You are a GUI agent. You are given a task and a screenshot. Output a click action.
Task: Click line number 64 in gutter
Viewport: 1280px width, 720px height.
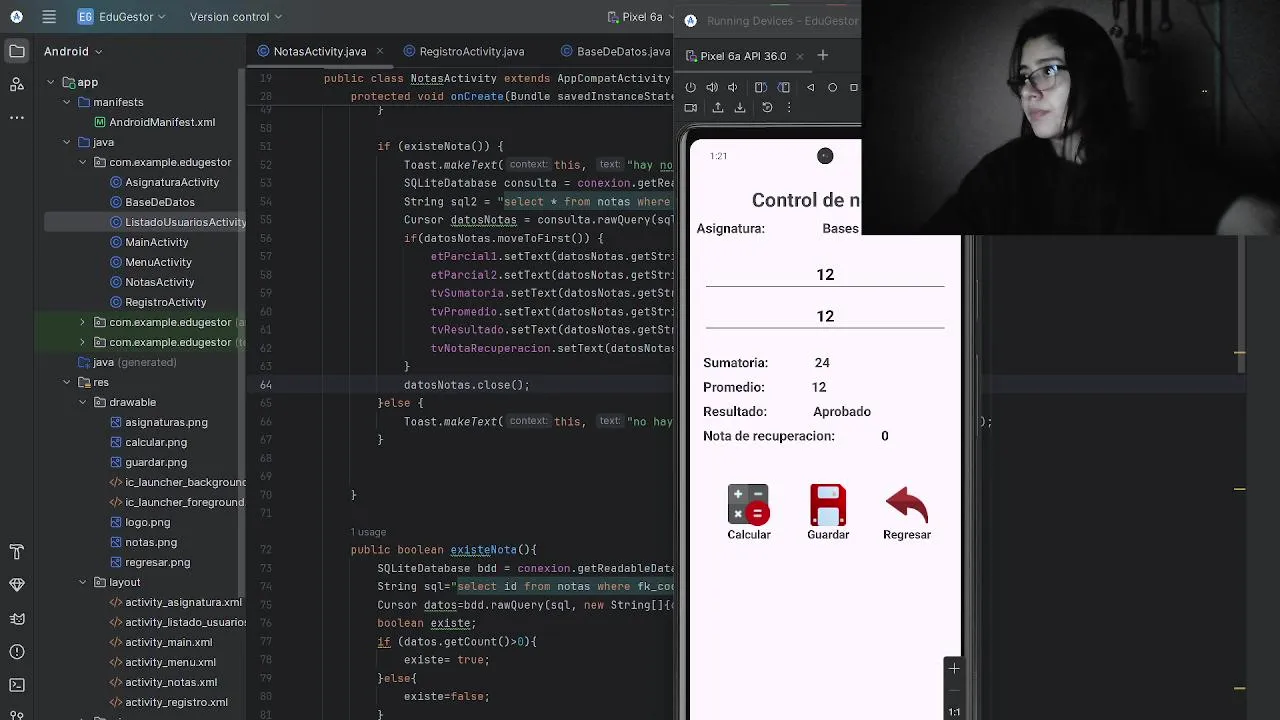click(265, 385)
